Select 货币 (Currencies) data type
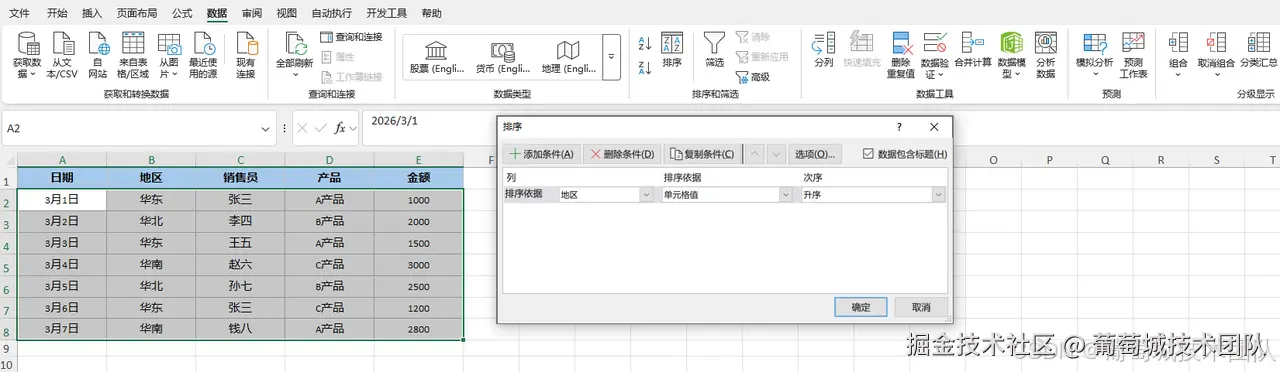This screenshot has height=372, width=1280. click(x=502, y=58)
